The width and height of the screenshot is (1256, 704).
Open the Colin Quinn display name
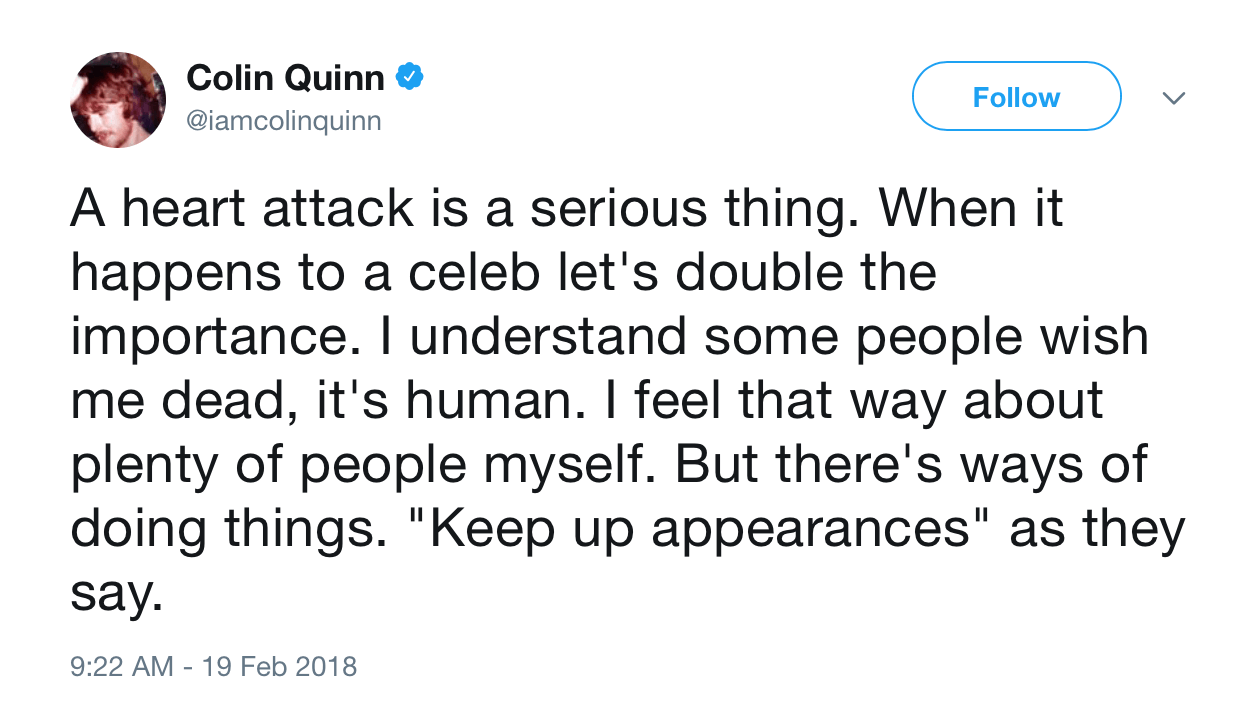[285, 78]
